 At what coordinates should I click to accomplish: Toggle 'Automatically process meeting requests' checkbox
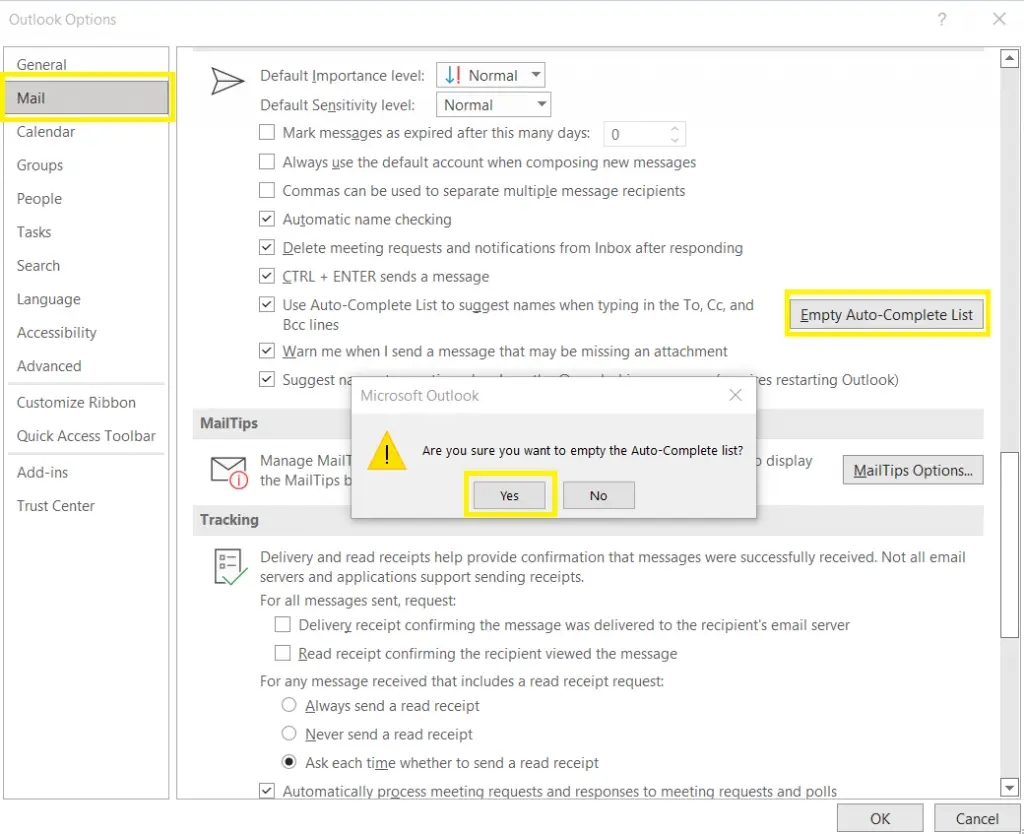pos(266,791)
